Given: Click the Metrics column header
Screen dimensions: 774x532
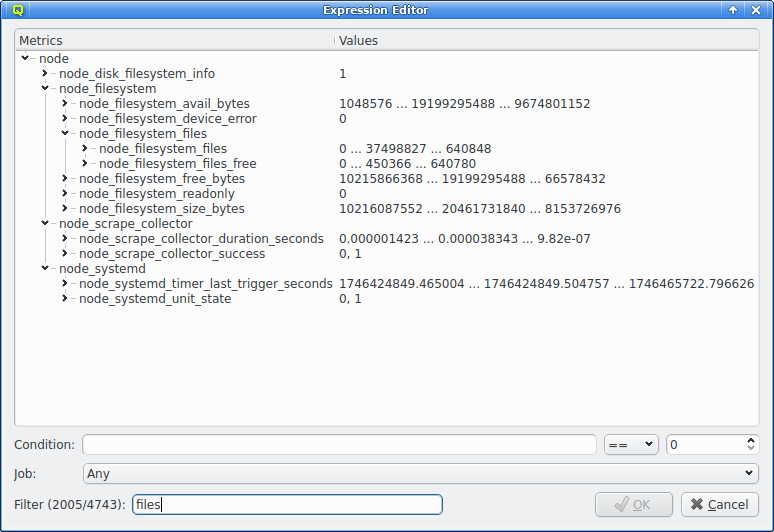Looking at the screenshot, I should click(175, 40).
